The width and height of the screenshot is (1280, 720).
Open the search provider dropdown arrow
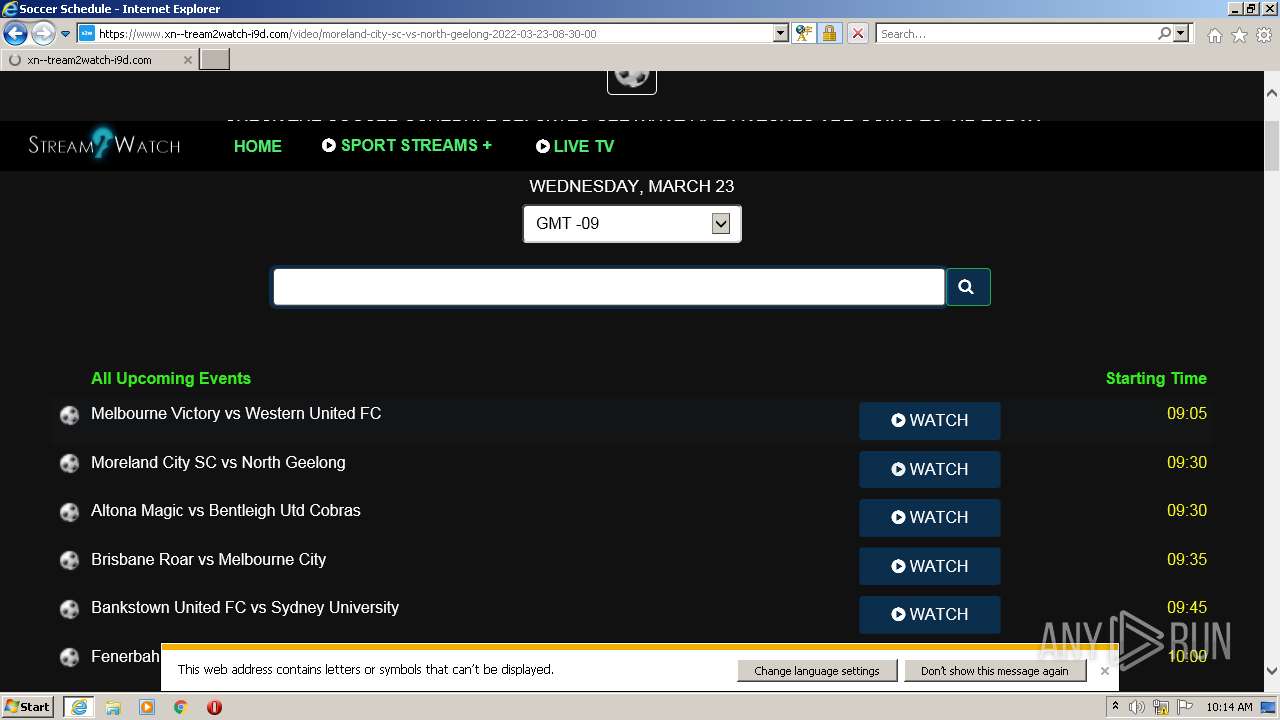pyautogui.click(x=1181, y=34)
